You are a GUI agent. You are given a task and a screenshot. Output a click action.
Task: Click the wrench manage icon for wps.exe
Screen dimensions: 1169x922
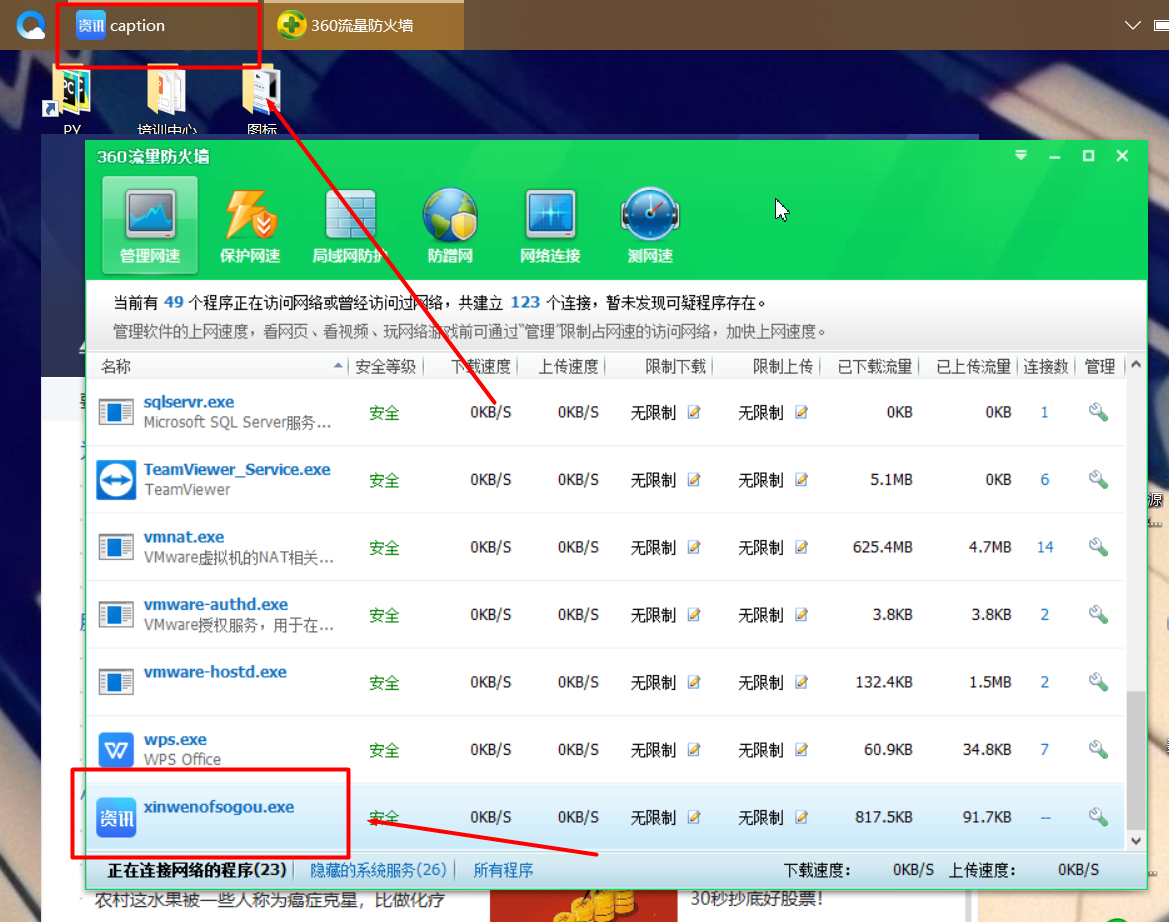pos(1097,749)
